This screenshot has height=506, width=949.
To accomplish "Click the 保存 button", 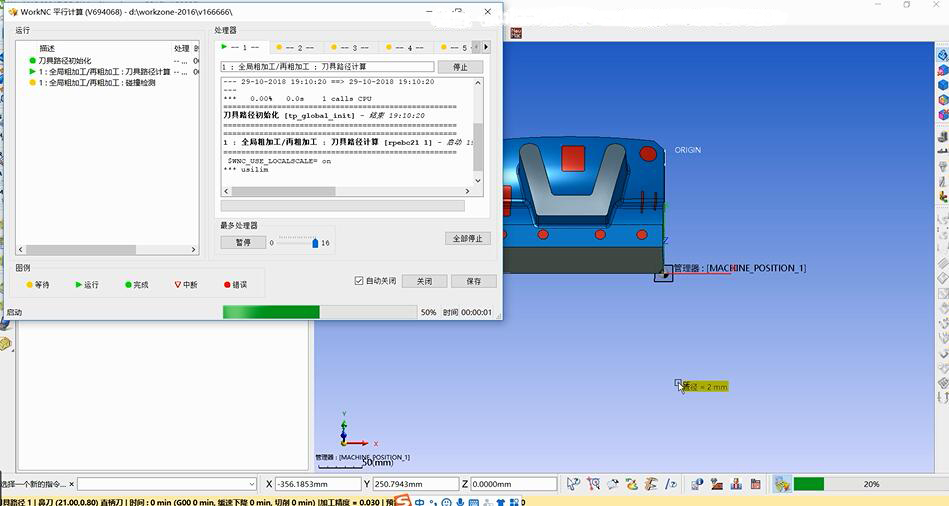I will coord(474,281).
